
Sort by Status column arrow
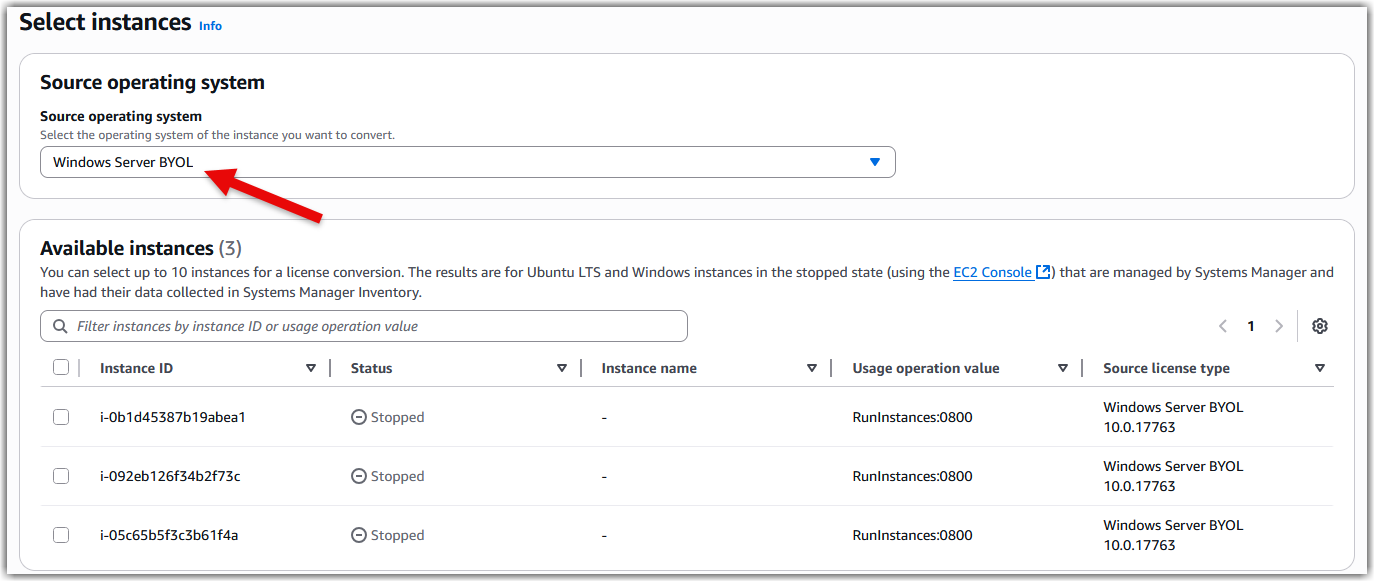561,368
